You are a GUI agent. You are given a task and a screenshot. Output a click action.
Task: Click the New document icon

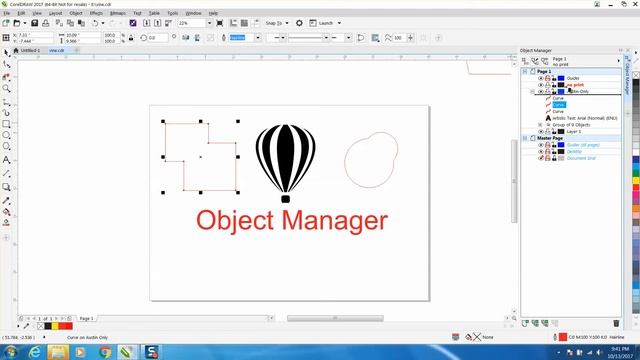pyautogui.click(x=6, y=23)
